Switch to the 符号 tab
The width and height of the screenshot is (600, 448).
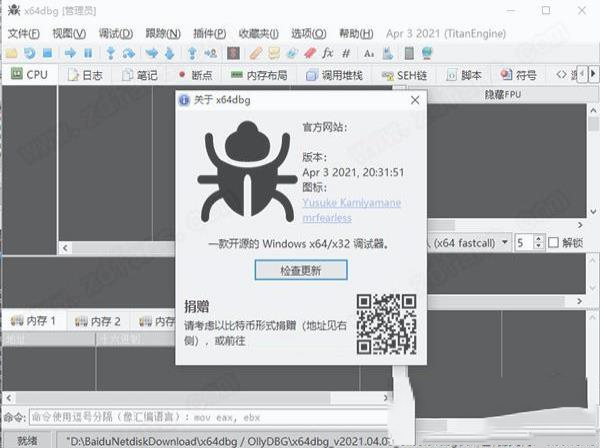point(518,75)
